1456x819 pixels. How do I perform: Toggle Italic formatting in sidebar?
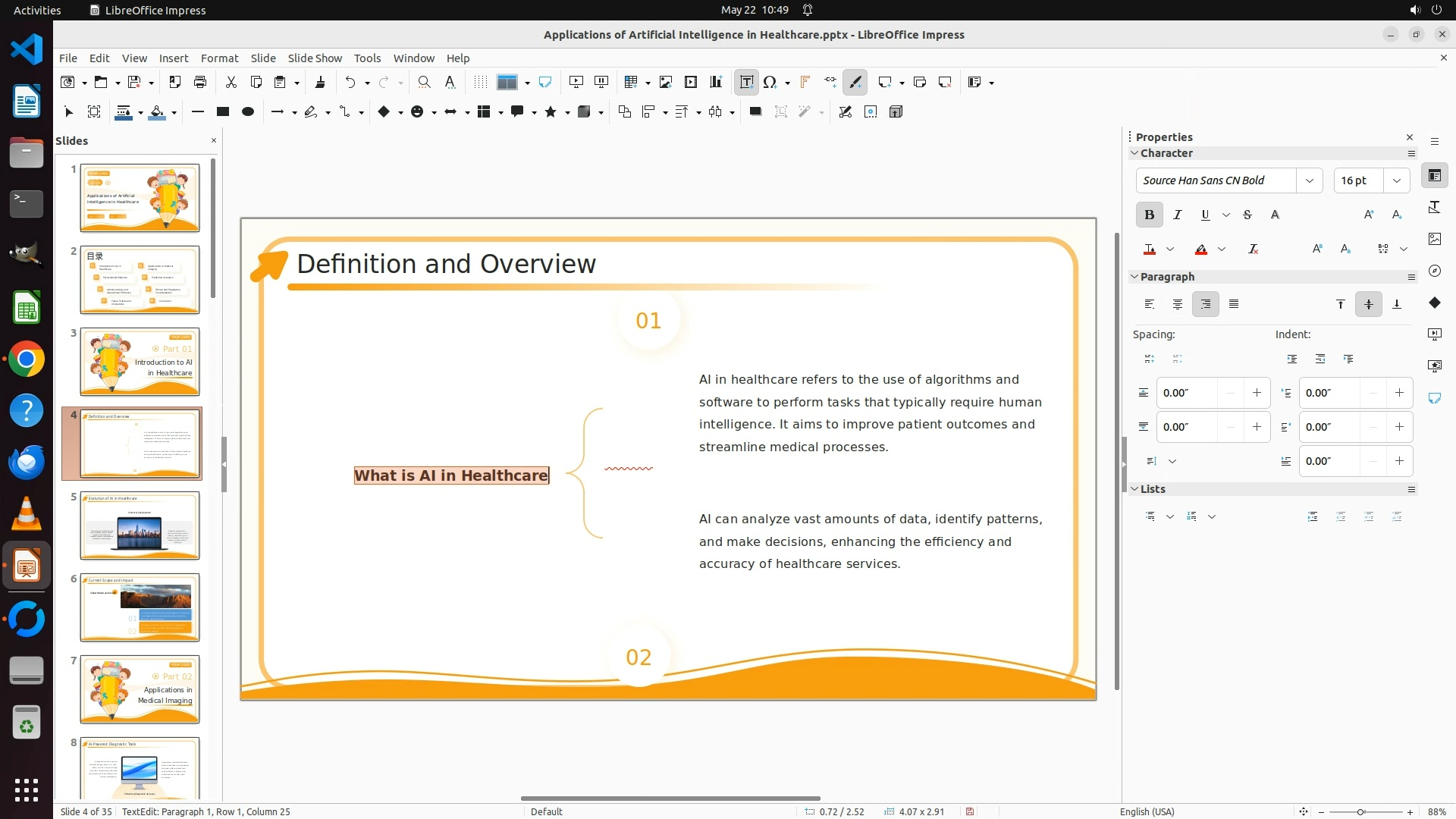(x=1177, y=215)
